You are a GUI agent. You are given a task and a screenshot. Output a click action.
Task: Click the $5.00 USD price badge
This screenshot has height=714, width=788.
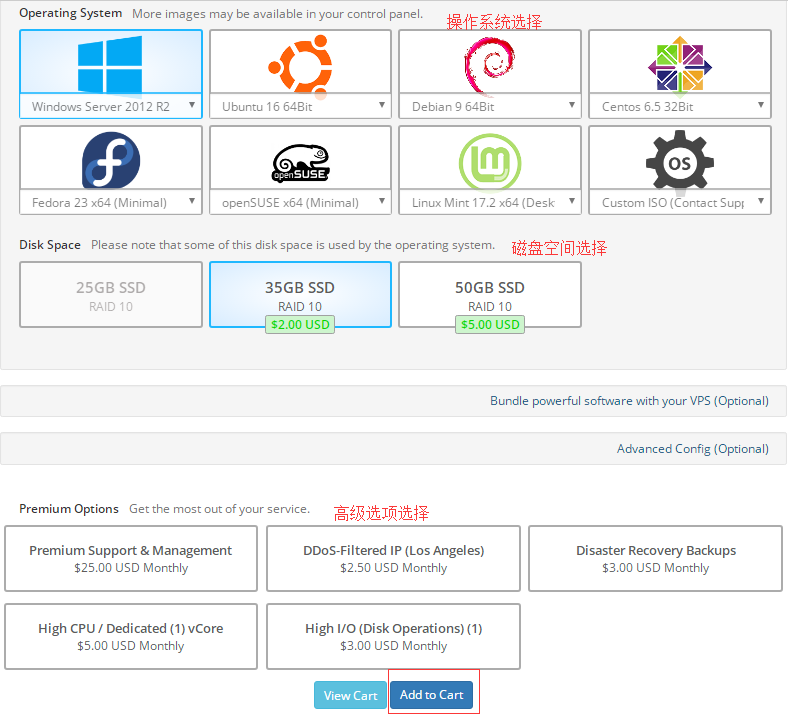pos(490,325)
